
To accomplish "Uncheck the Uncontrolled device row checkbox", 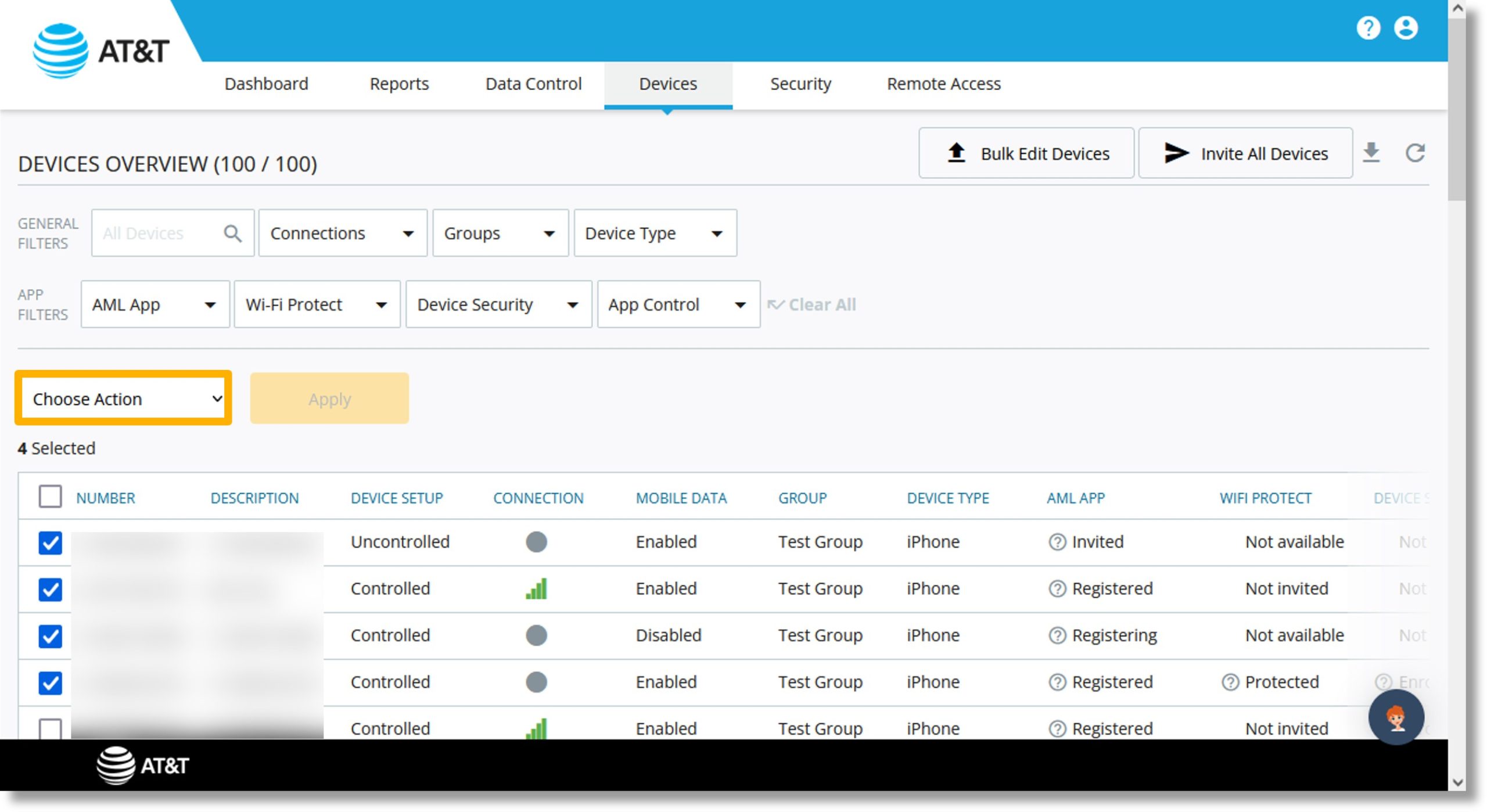I will [x=50, y=542].
